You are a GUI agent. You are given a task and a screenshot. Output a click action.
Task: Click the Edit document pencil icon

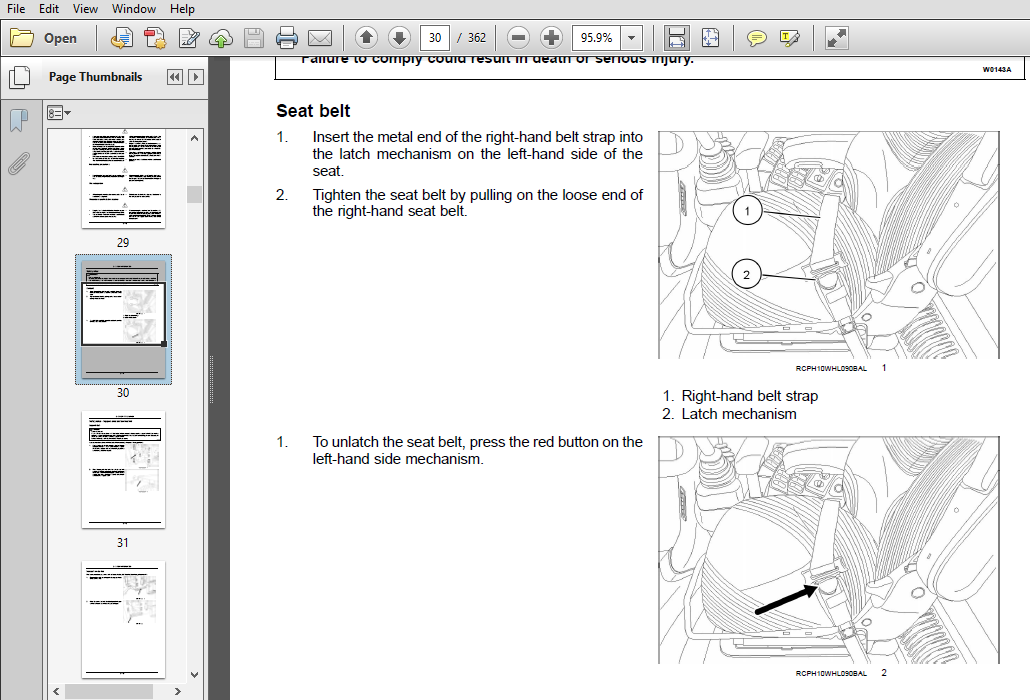(x=189, y=38)
